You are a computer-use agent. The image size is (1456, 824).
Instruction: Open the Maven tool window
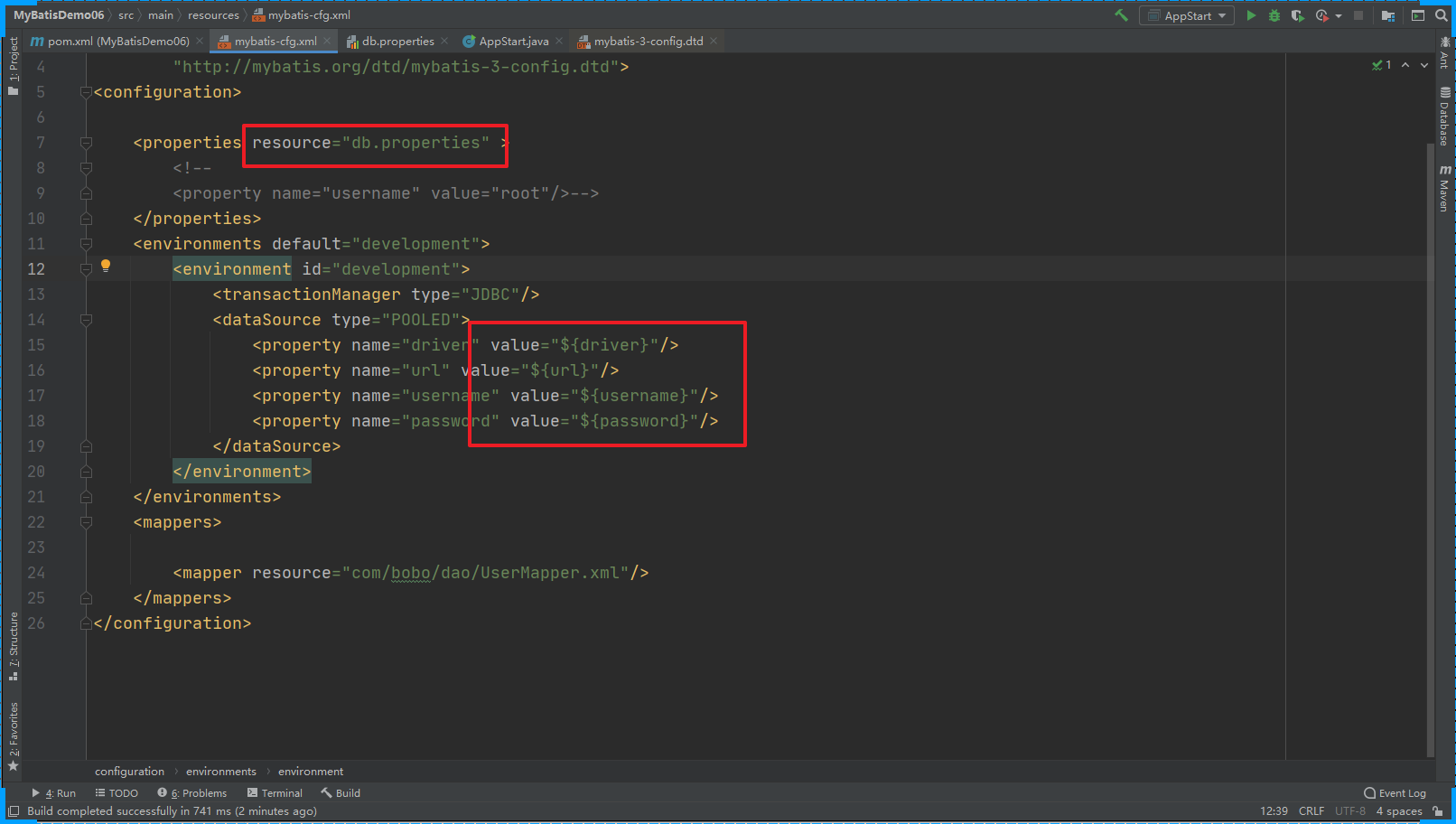pos(1444,189)
